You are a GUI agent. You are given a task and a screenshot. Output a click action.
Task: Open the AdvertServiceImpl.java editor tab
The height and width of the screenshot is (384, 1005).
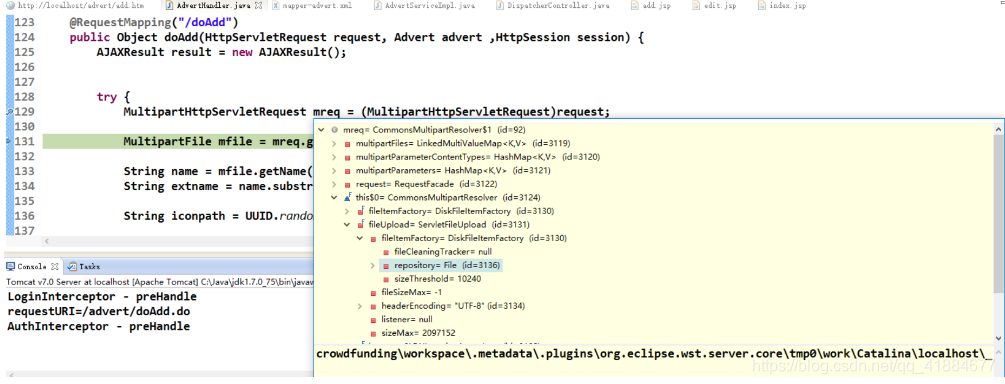point(424,5)
